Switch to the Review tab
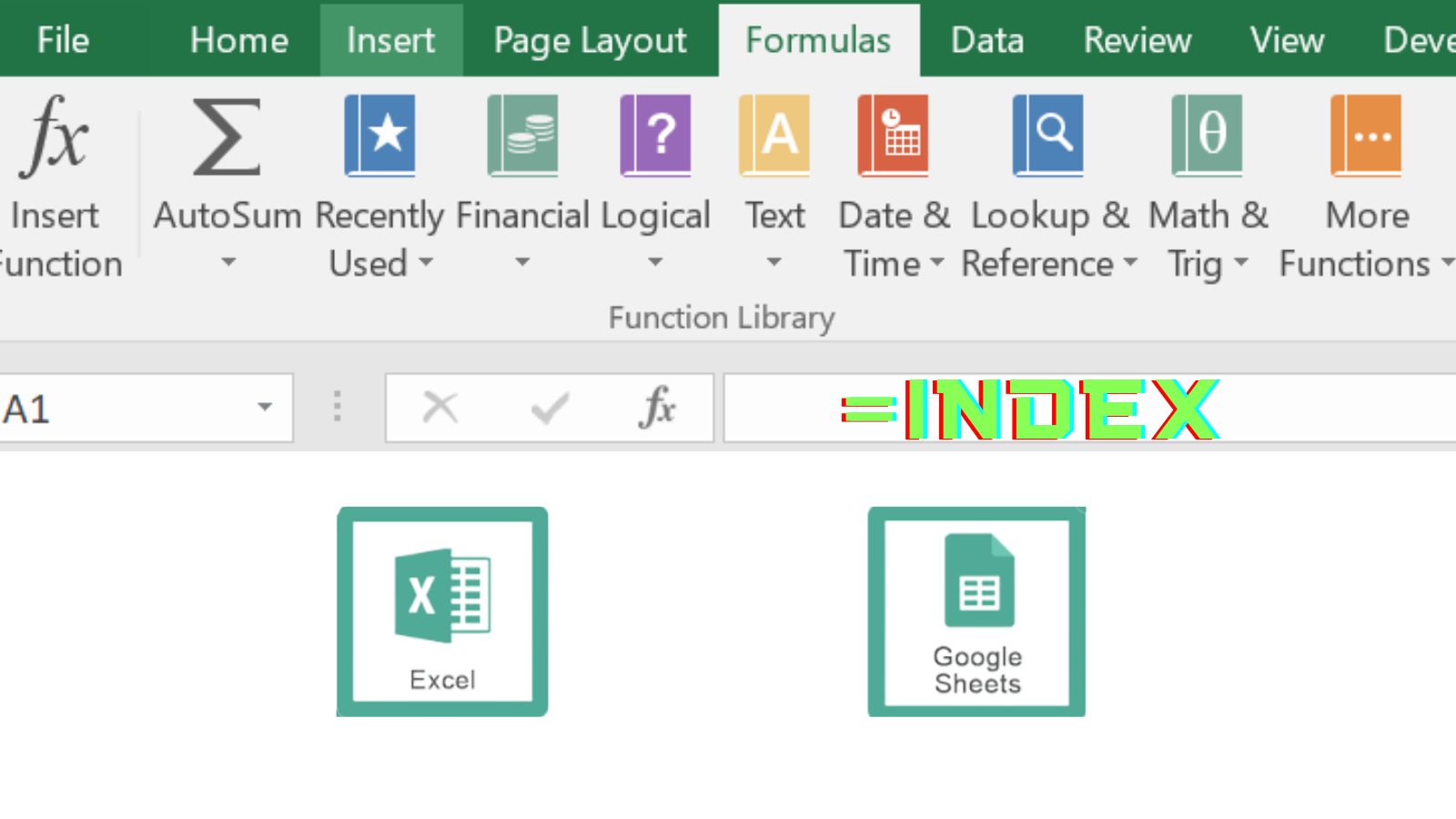Viewport: 1456px width, 819px height. [x=1137, y=40]
